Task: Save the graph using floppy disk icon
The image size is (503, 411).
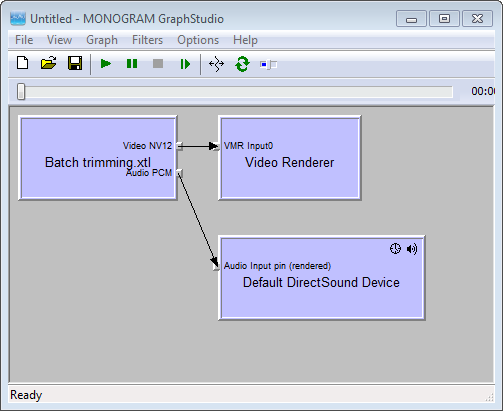Action: click(75, 63)
